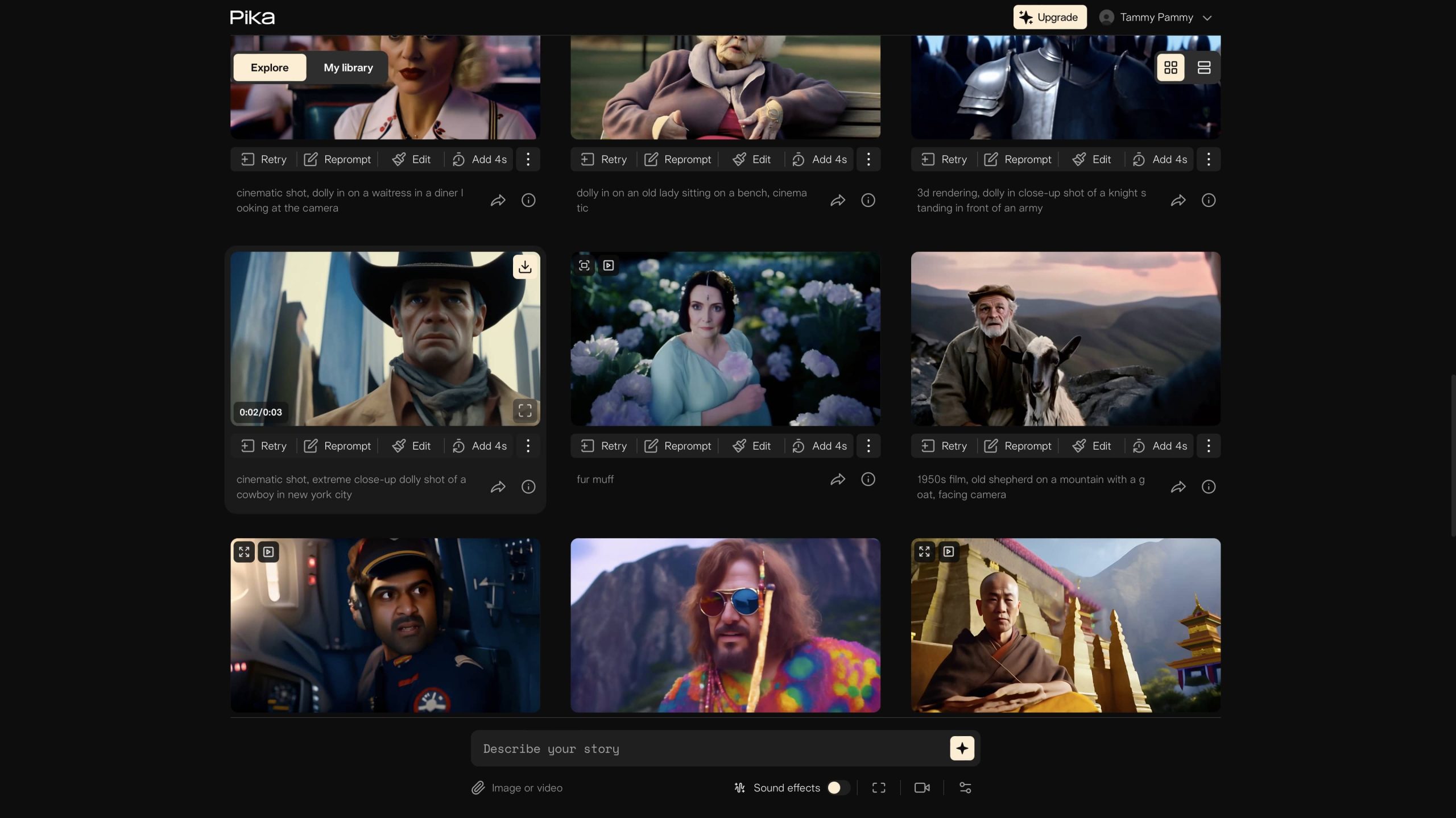1456x818 pixels.
Task: Open more options for cowboy video
Action: tap(528, 446)
